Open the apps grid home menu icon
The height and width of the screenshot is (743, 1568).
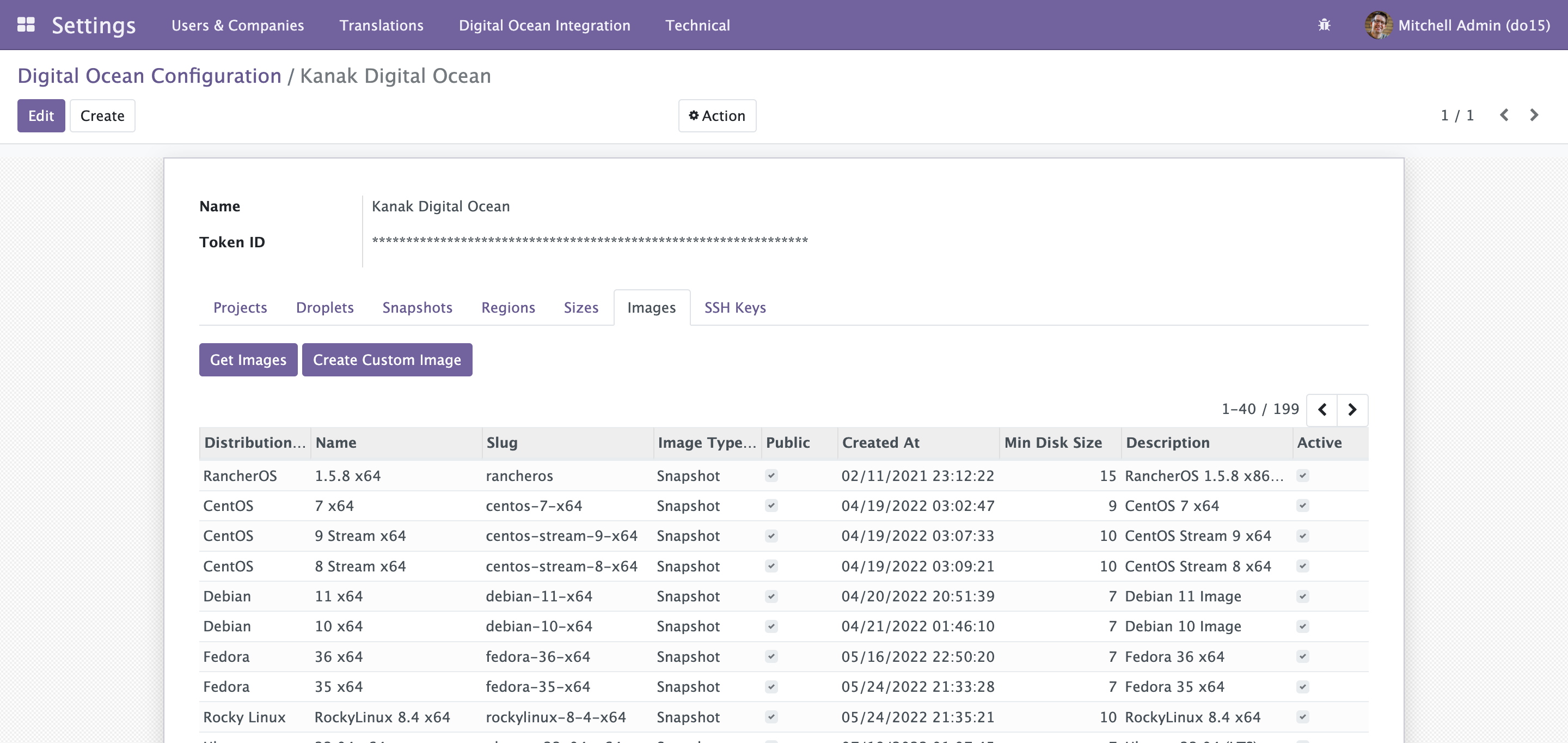tap(26, 25)
